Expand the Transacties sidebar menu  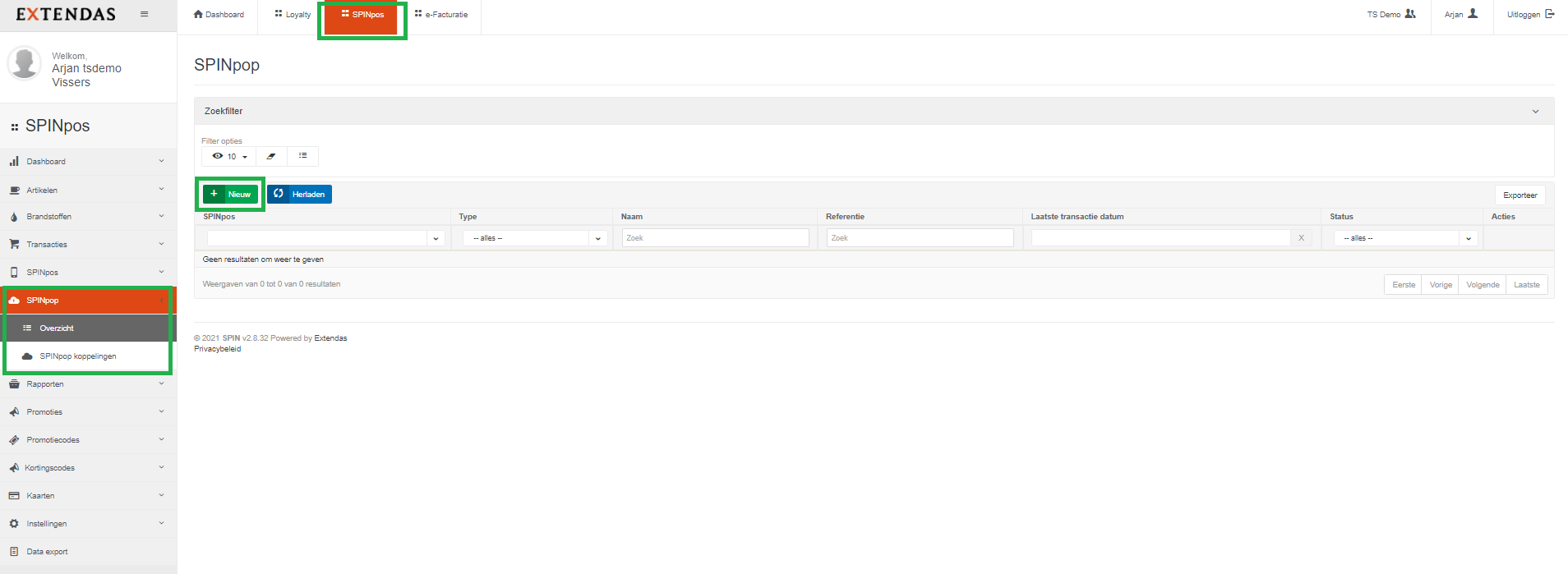tap(88, 245)
